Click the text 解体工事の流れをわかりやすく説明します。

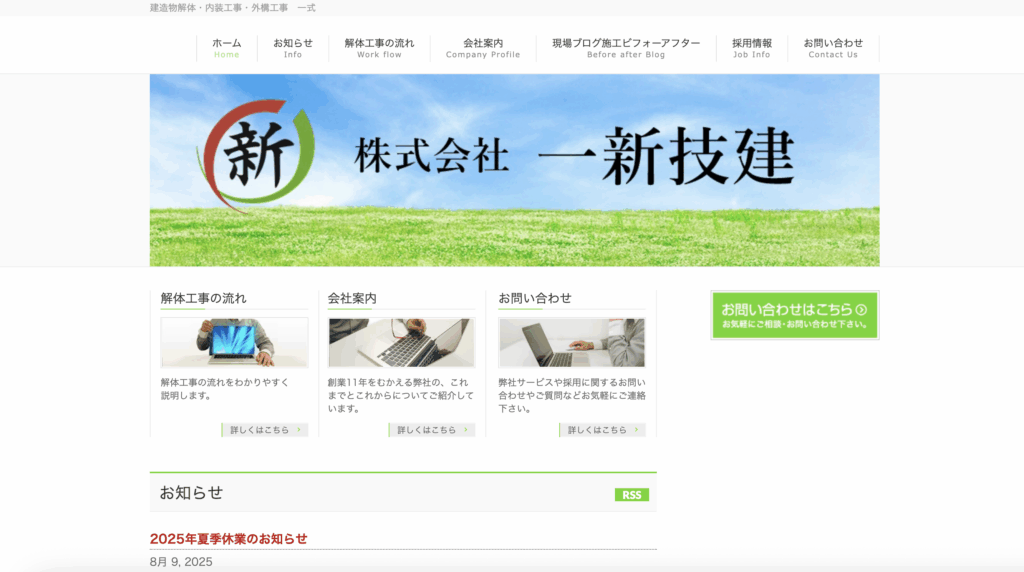225,389
